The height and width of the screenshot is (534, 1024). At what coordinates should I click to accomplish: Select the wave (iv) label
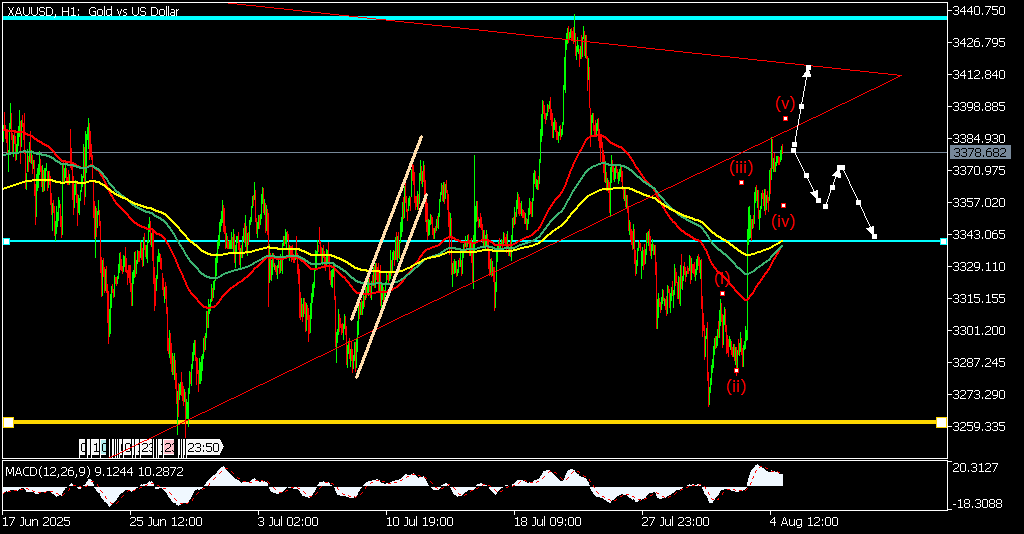[783, 221]
